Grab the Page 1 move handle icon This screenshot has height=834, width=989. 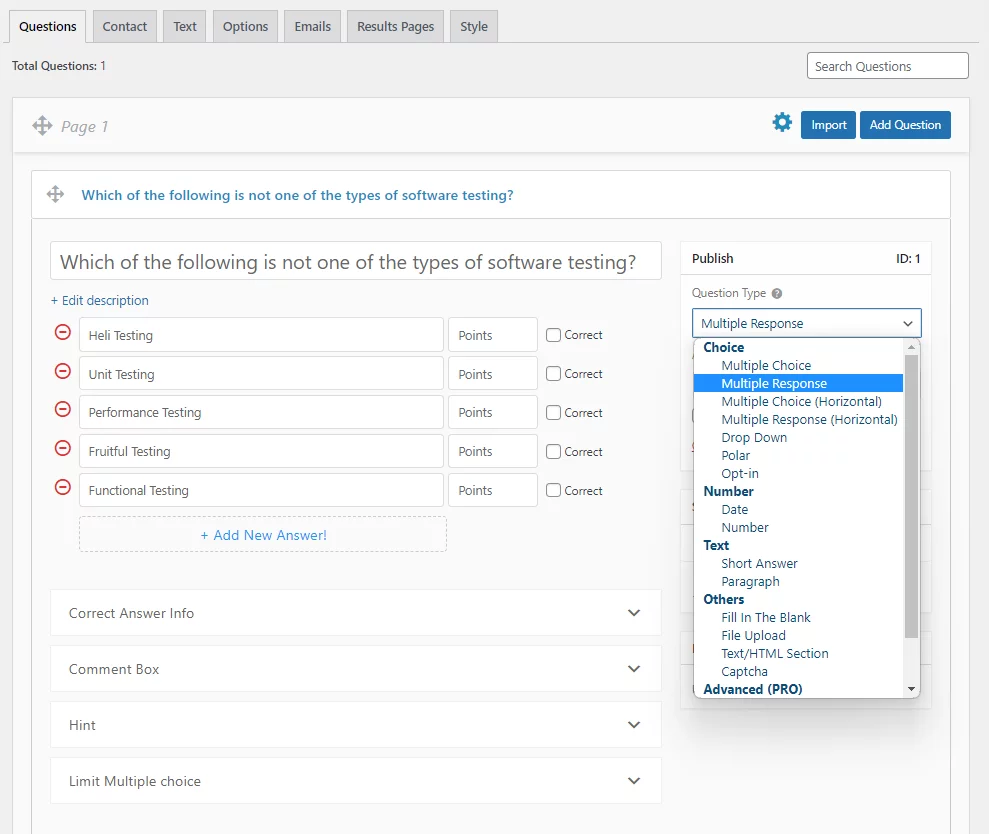pos(42,126)
